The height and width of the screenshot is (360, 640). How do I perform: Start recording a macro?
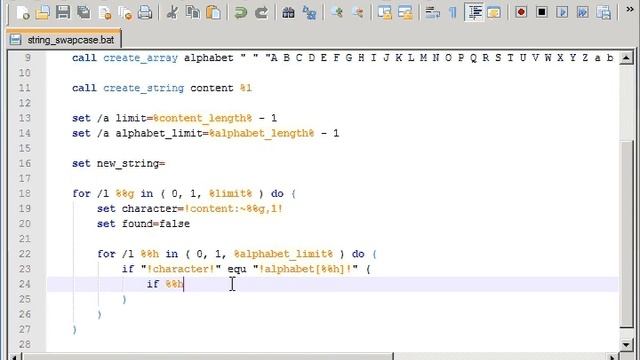point(521,13)
